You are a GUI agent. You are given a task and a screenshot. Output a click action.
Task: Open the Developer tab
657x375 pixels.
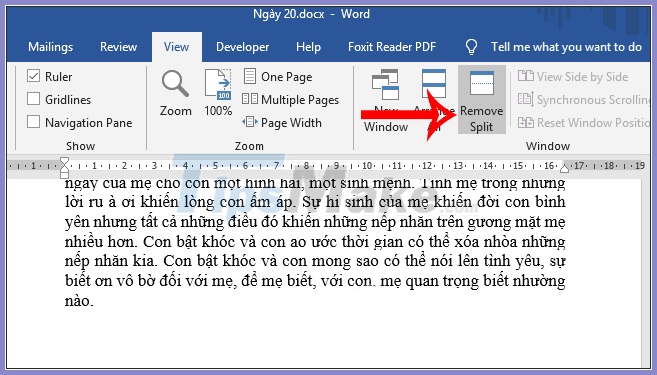click(243, 47)
